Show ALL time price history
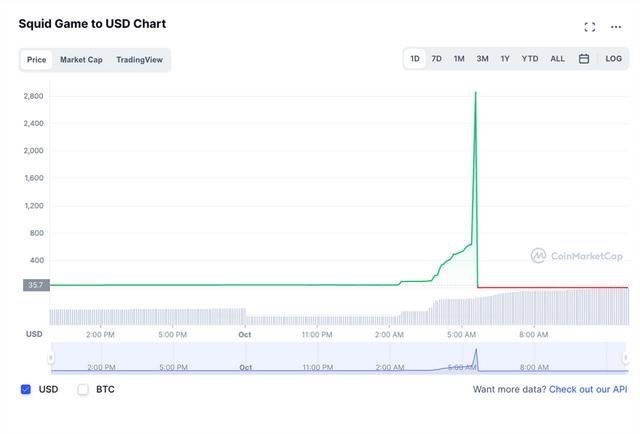The width and height of the screenshot is (640, 434). (x=557, y=59)
